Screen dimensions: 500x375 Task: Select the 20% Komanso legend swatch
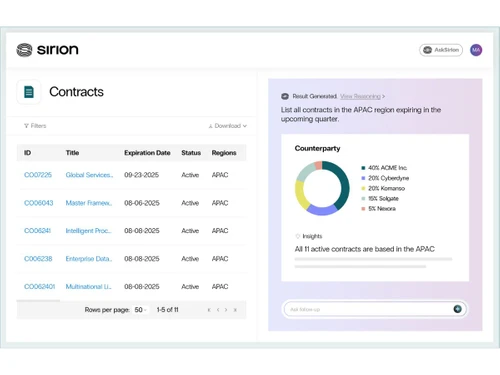tap(363, 188)
